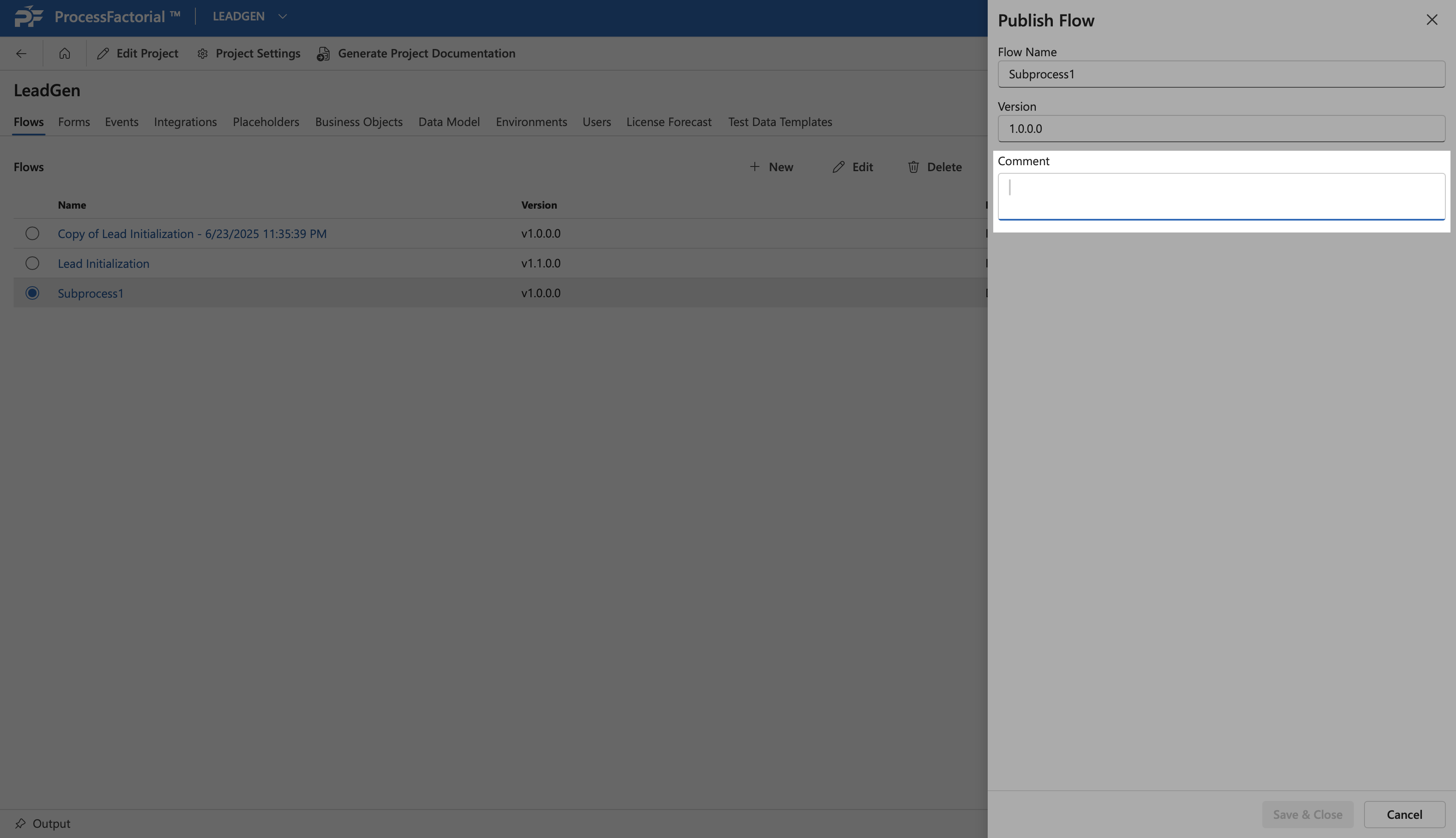Open the Business Objects tab

point(358,122)
